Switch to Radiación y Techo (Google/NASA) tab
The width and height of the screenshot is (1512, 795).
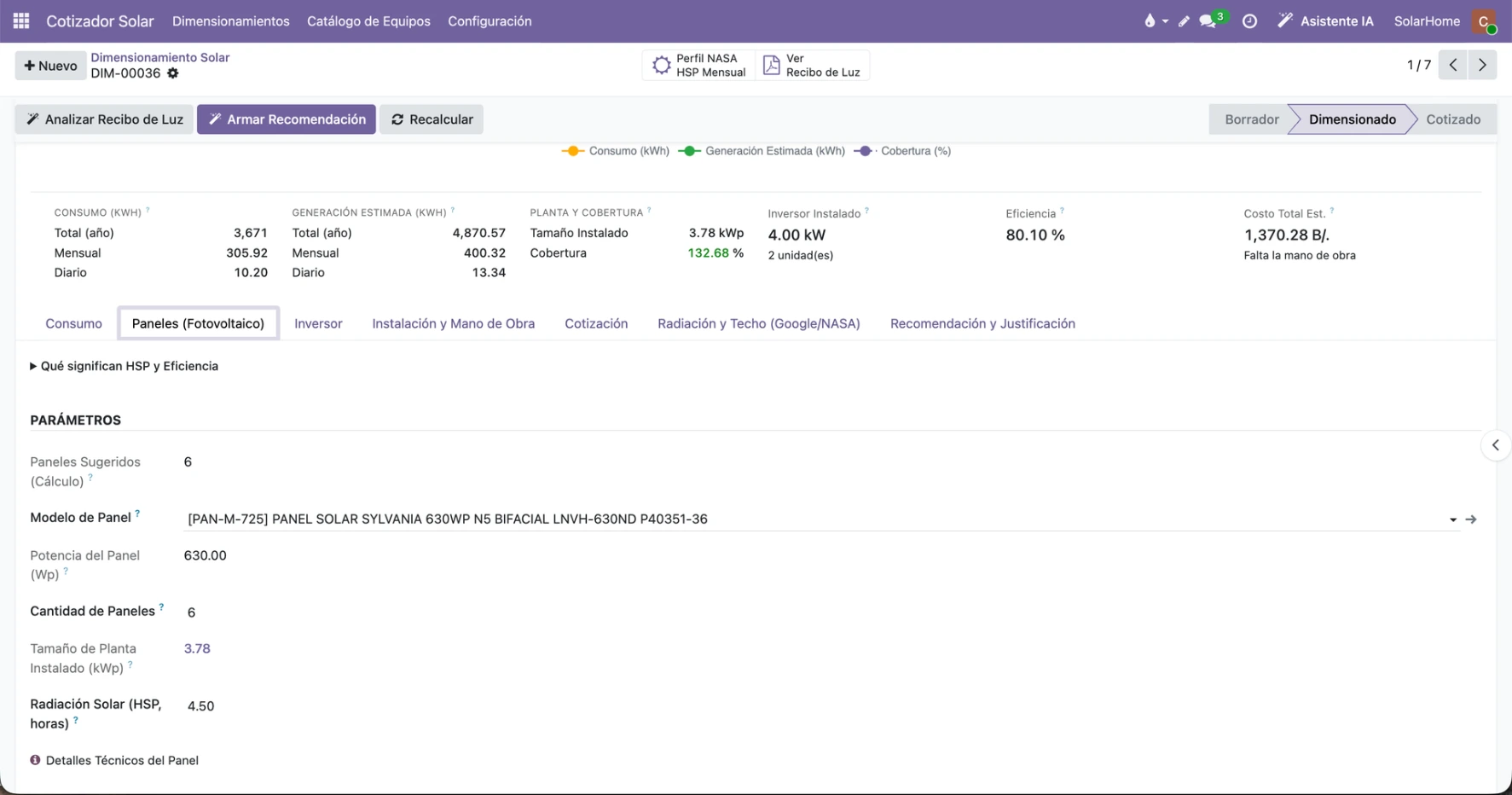click(x=759, y=323)
